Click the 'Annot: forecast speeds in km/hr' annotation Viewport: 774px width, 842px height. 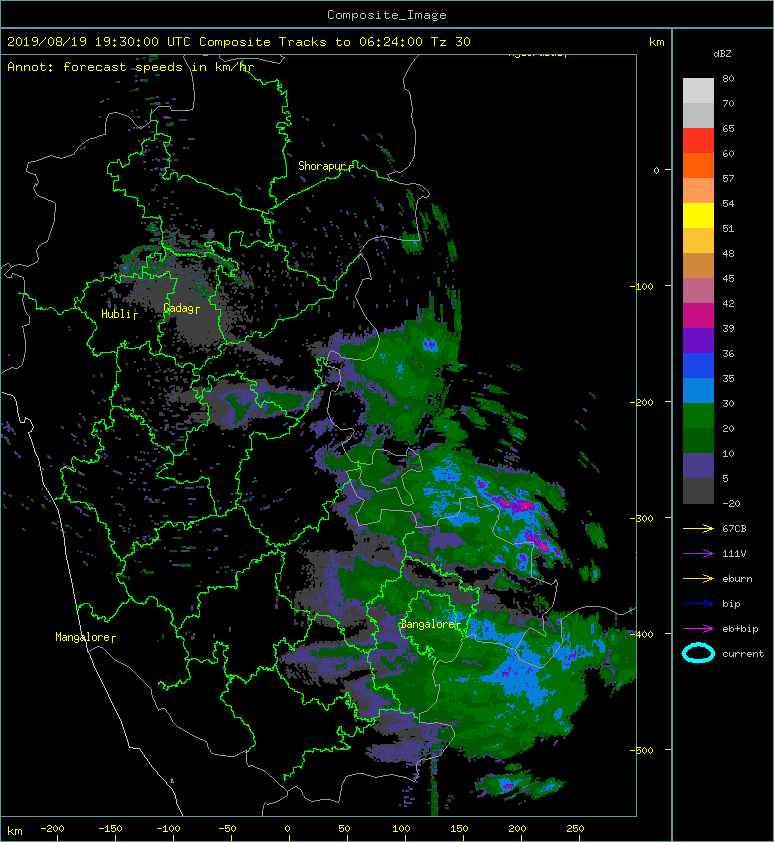(x=131, y=67)
